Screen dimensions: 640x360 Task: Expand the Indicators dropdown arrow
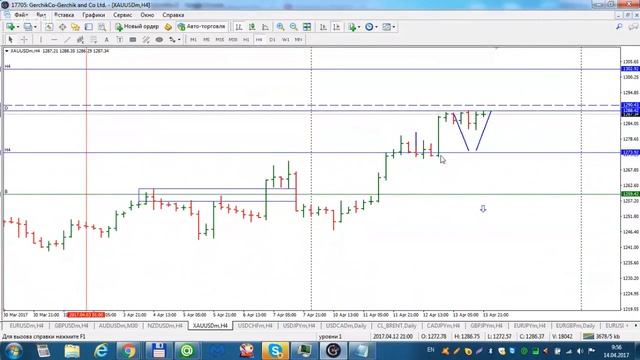tap(359, 27)
